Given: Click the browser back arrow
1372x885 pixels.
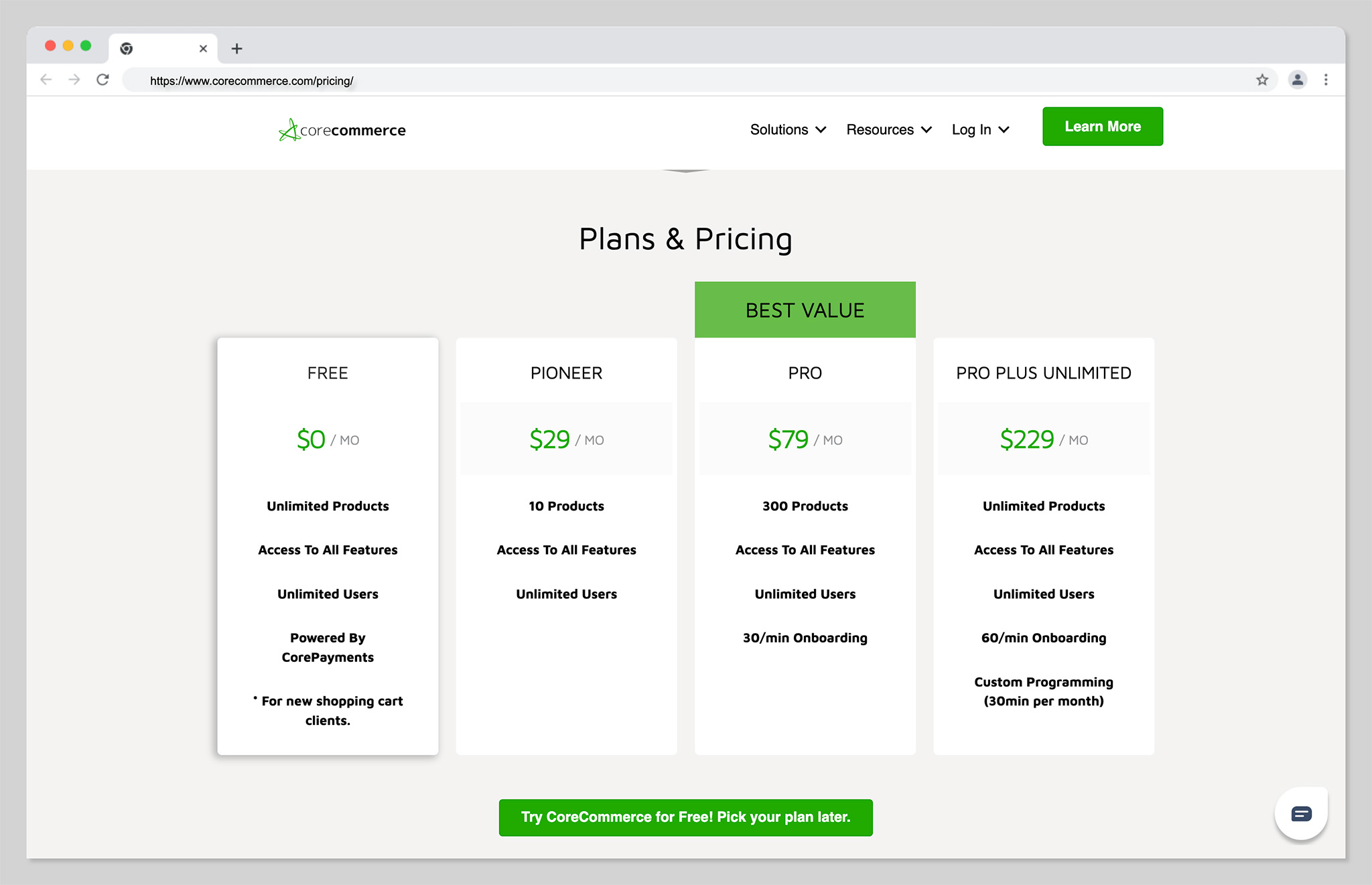Looking at the screenshot, I should coord(46,79).
